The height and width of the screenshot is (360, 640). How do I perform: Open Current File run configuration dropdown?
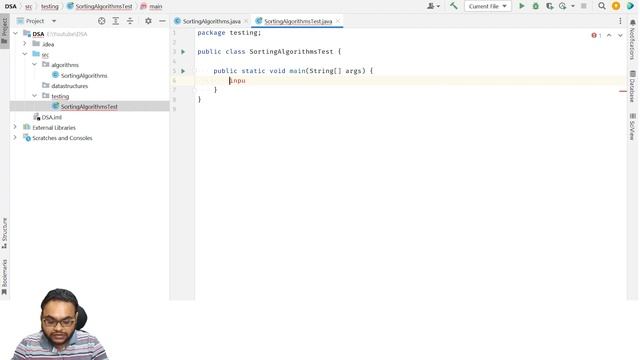pyautogui.click(x=488, y=6)
